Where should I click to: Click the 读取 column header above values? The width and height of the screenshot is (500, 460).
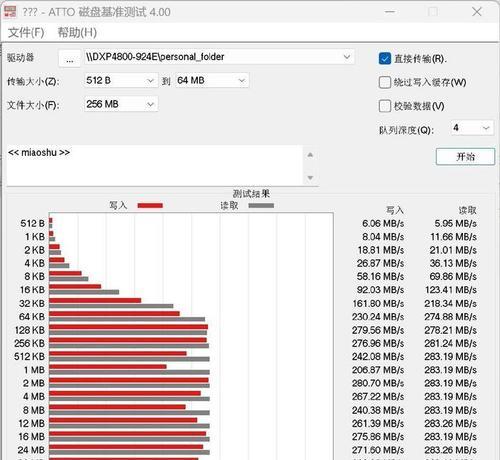[468, 210]
